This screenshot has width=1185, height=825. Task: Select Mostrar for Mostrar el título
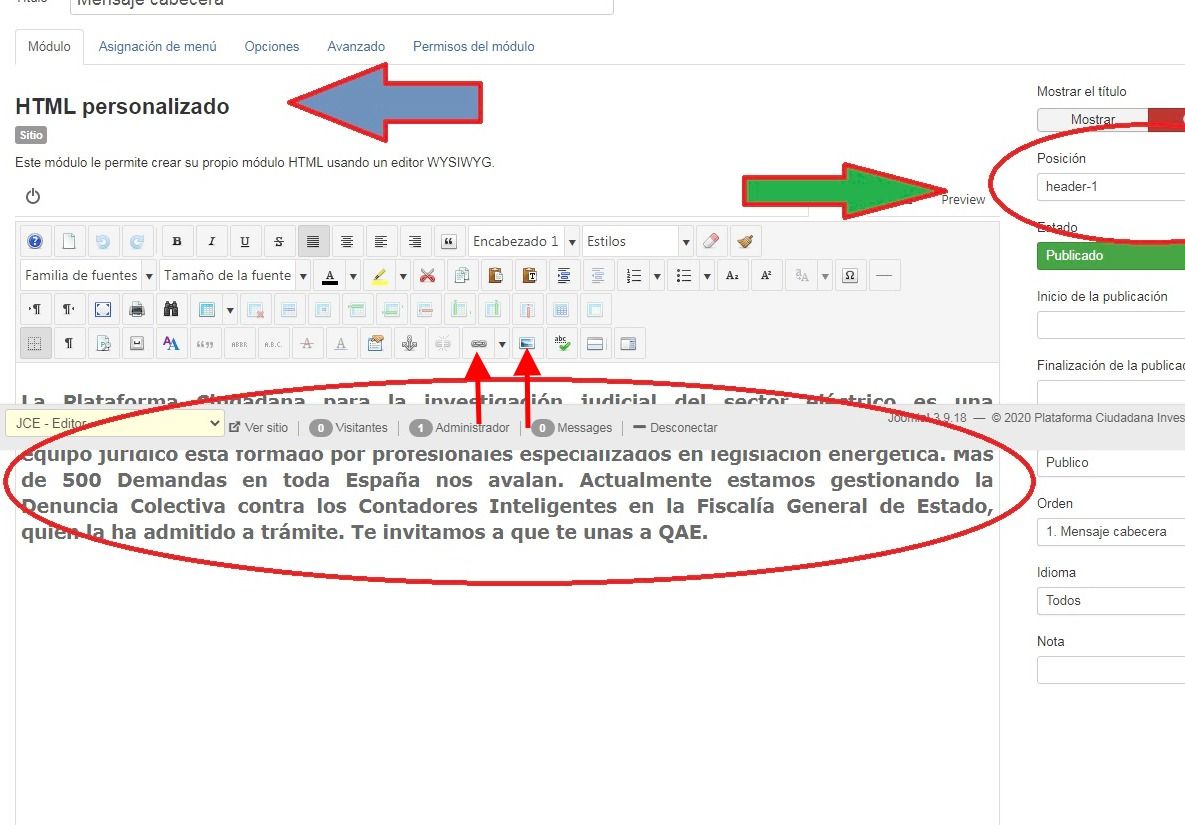click(1093, 119)
